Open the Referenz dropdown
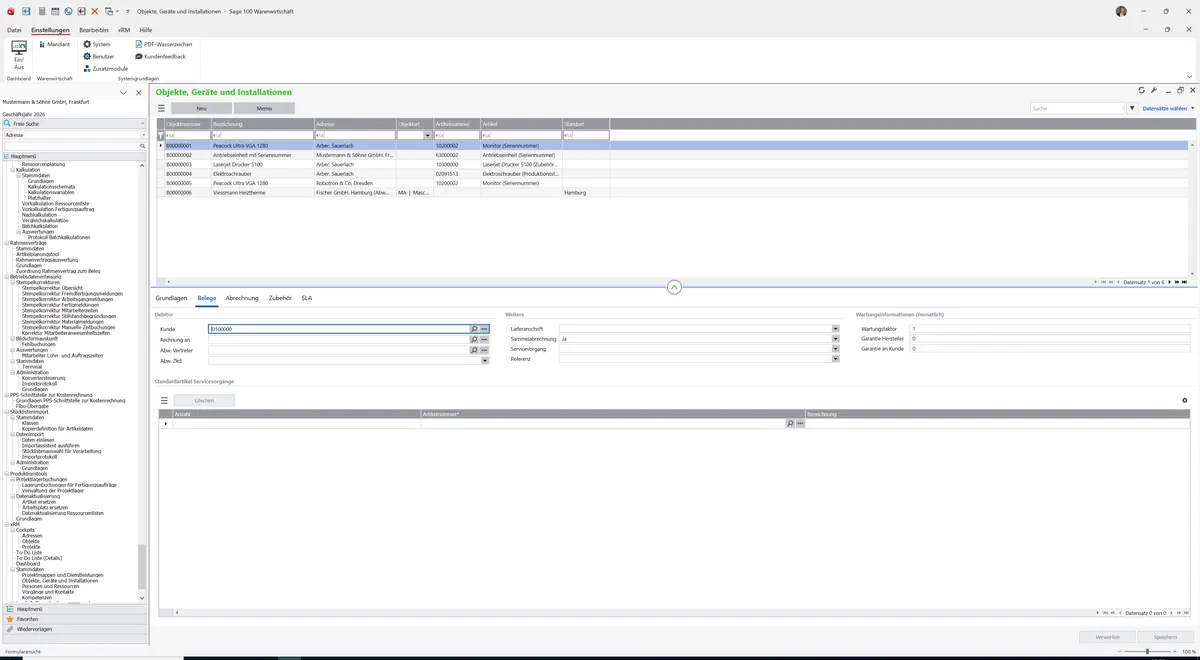 pos(835,359)
